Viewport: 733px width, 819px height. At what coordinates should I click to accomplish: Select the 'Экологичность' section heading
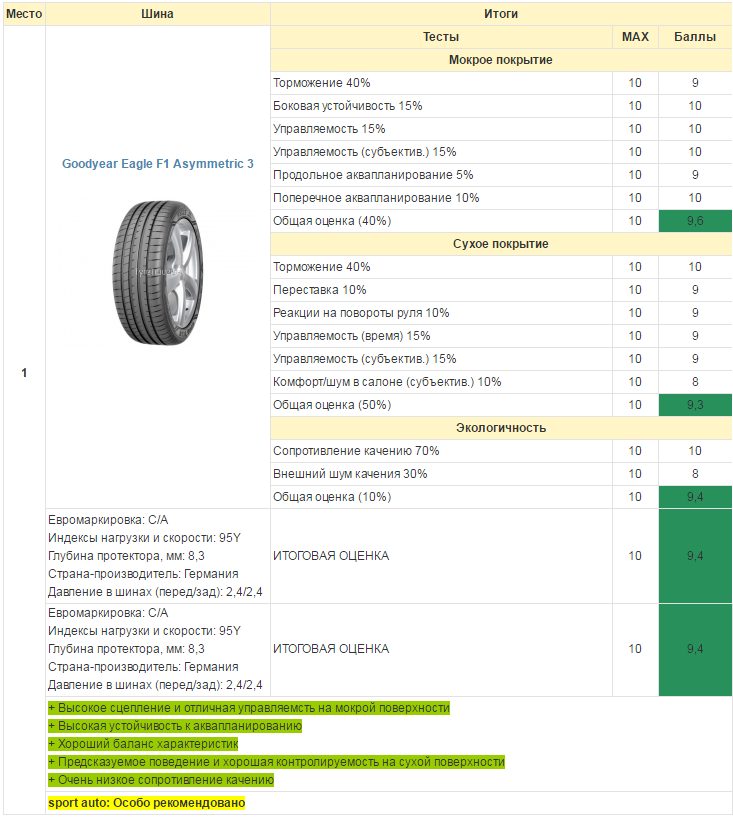500,428
